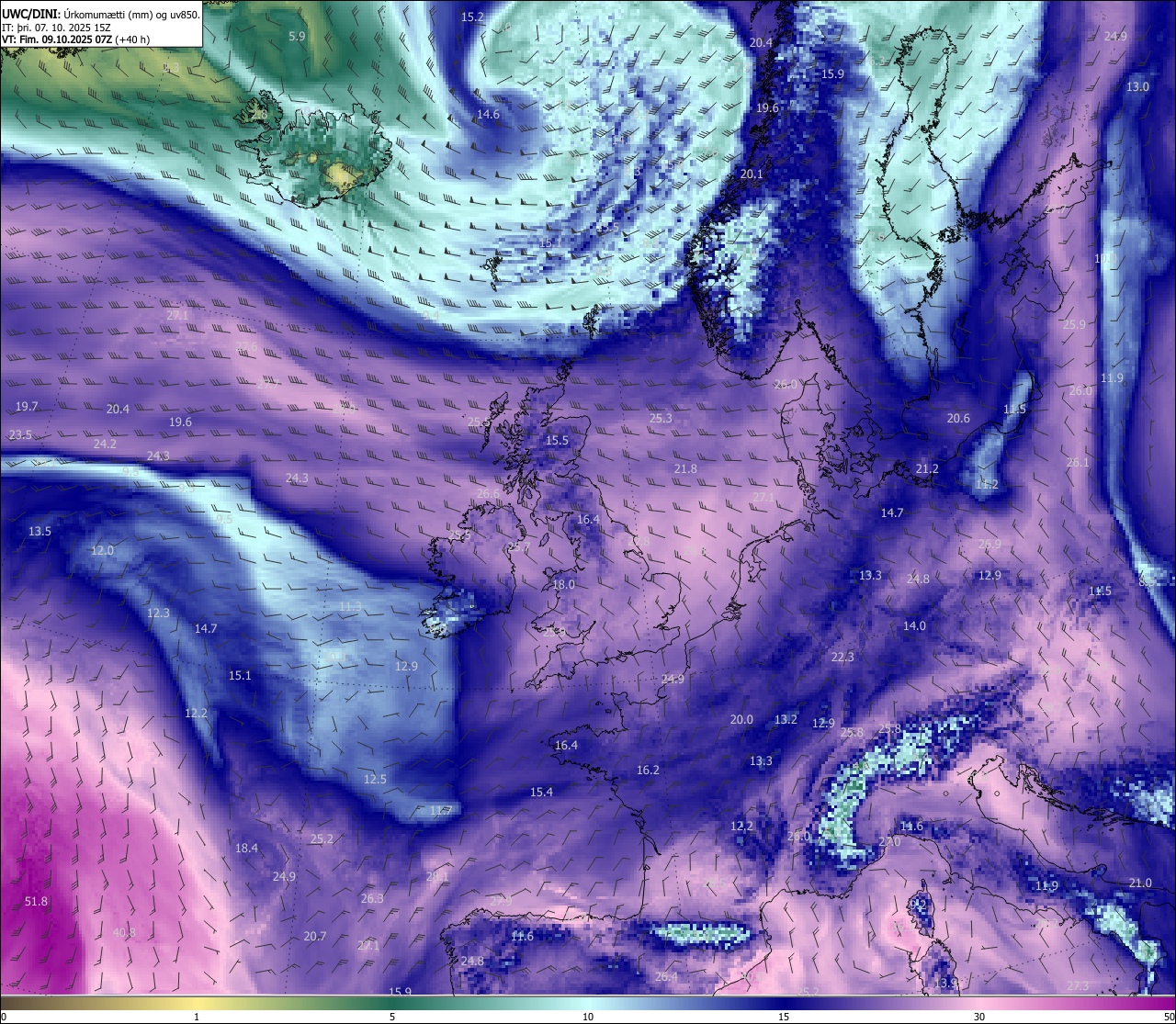The height and width of the screenshot is (1024, 1176).
Task: Click the 20.6 value over Baltic
Action: click(958, 419)
